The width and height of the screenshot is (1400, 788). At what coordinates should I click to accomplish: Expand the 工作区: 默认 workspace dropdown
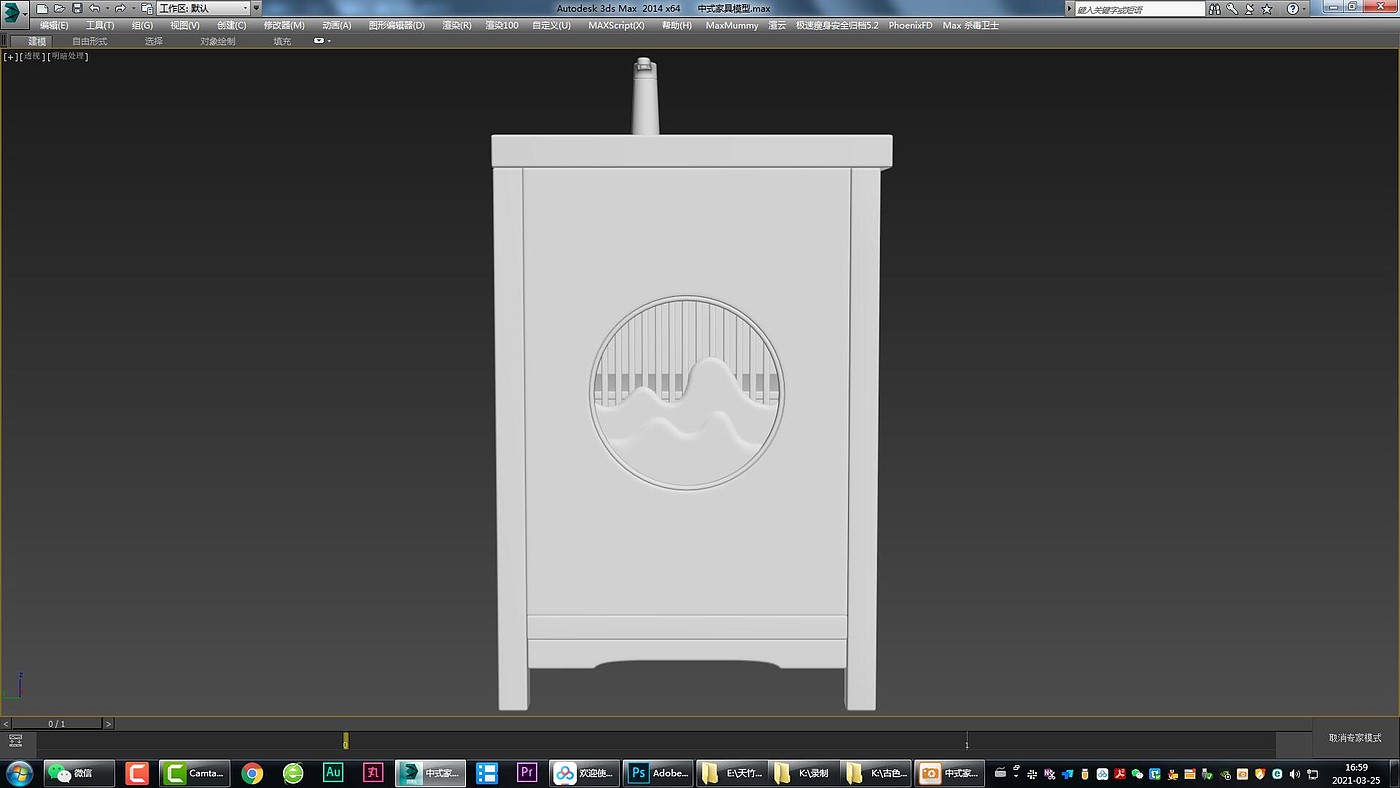pos(203,8)
